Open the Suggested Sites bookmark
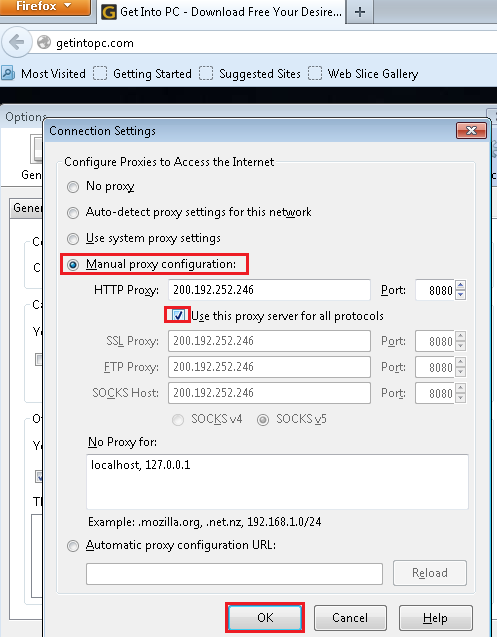This screenshot has width=497, height=637. tap(250, 74)
